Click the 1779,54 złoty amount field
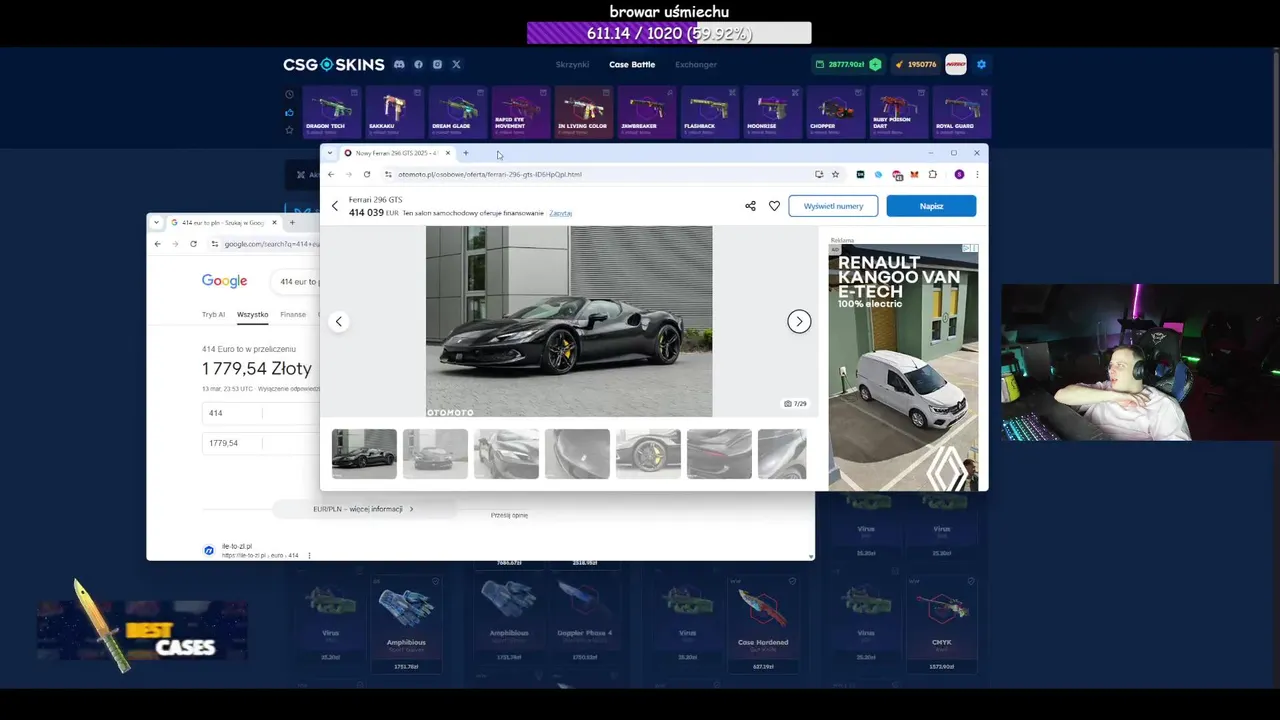Image resolution: width=1280 pixels, height=720 pixels. [260, 443]
